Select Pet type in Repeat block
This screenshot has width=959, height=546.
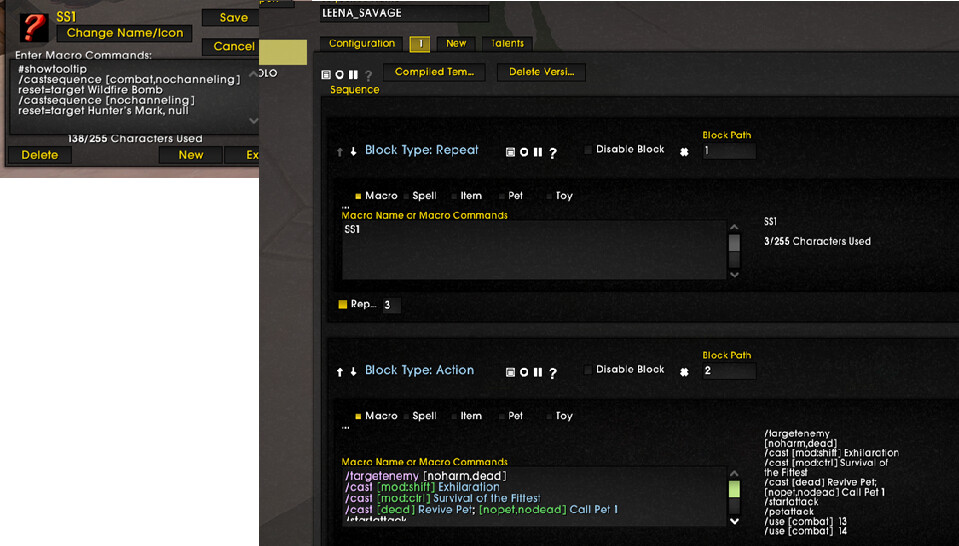[502, 196]
